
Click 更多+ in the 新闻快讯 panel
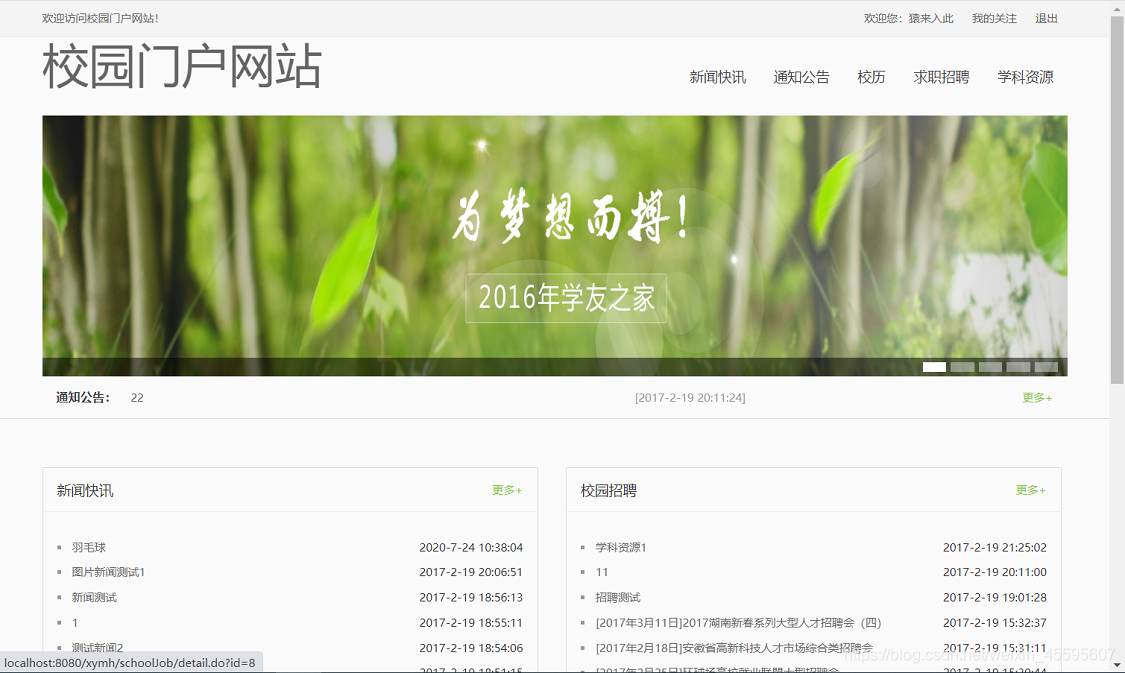[505, 490]
